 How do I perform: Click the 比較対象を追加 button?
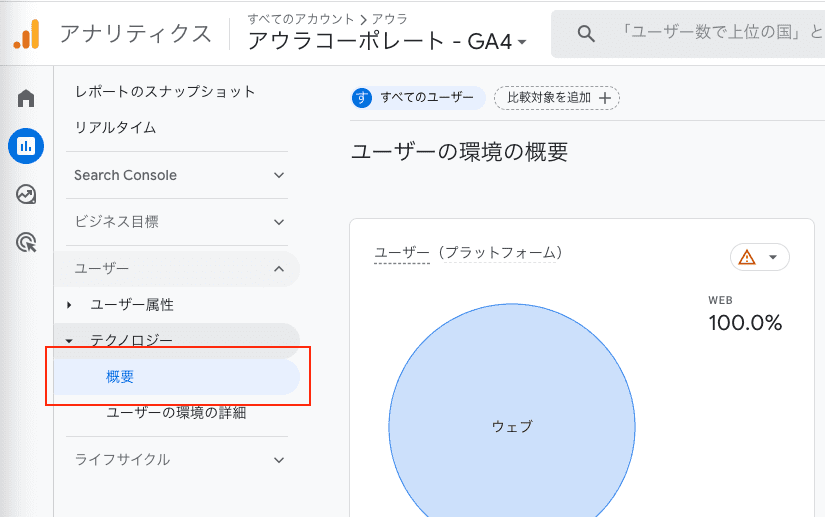tap(557, 97)
